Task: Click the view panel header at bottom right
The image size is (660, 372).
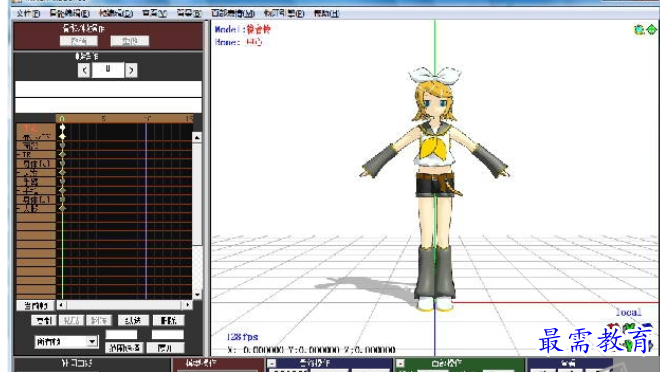Action: pos(569,363)
